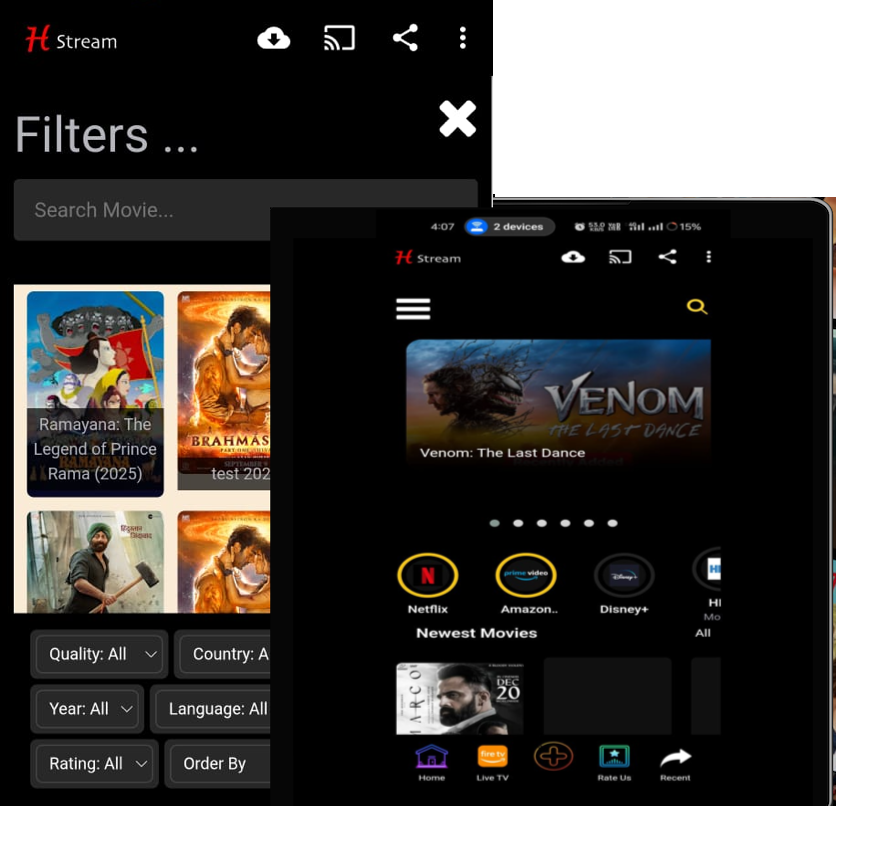
Task: Open the Netflix category icon
Action: coord(428,575)
